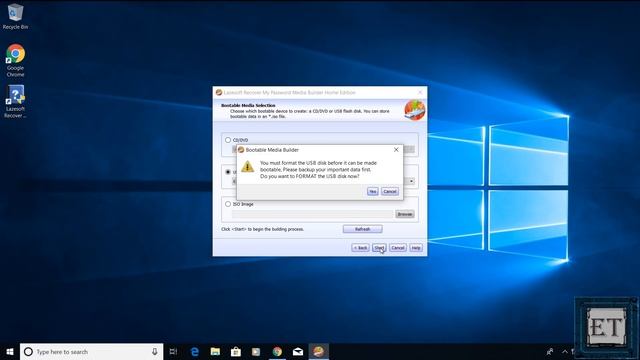640x360 pixels.
Task: Select the ISO Image radio option
Action: point(228,204)
